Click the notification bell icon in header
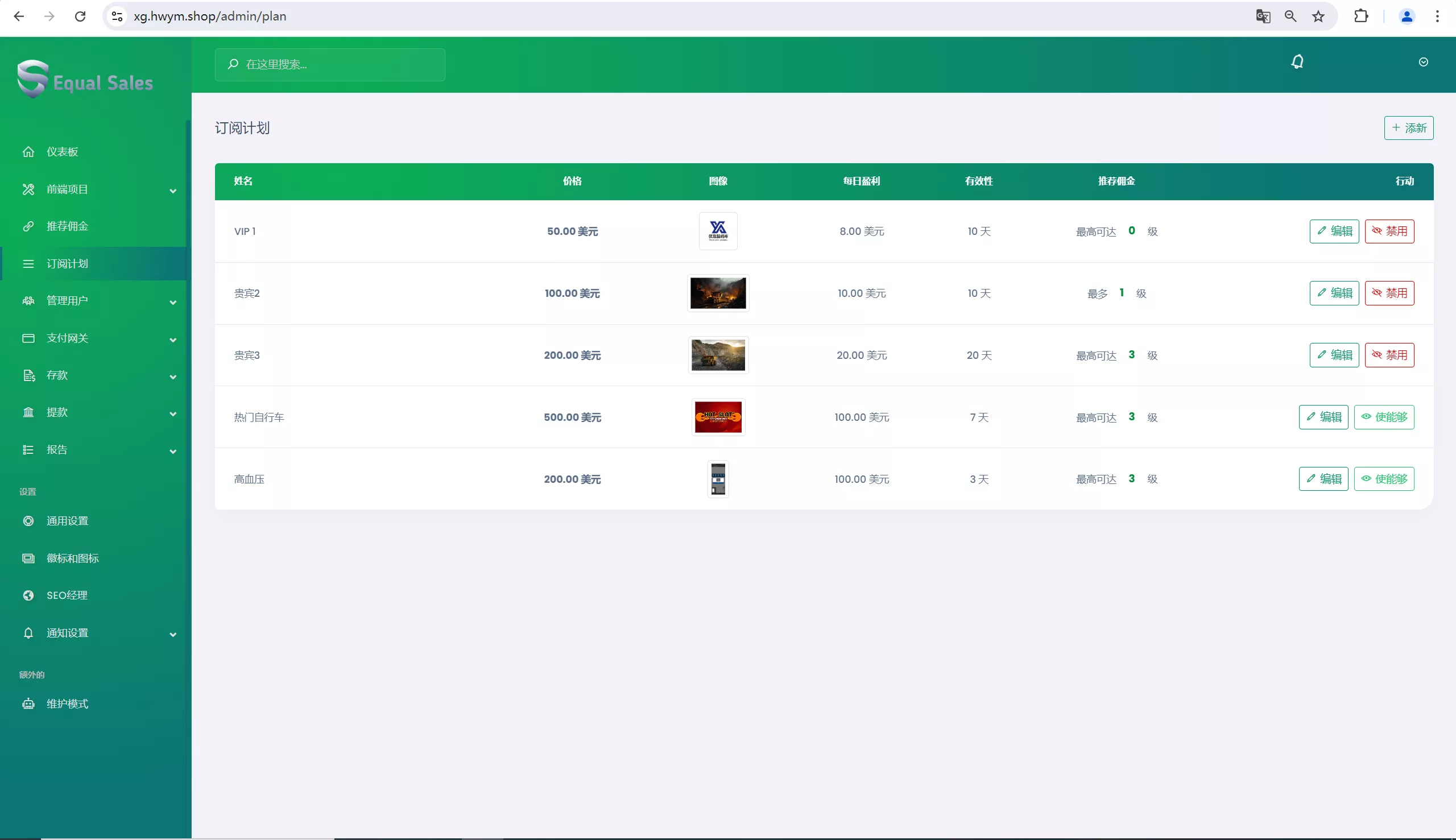The width and height of the screenshot is (1456, 840). click(x=1297, y=62)
